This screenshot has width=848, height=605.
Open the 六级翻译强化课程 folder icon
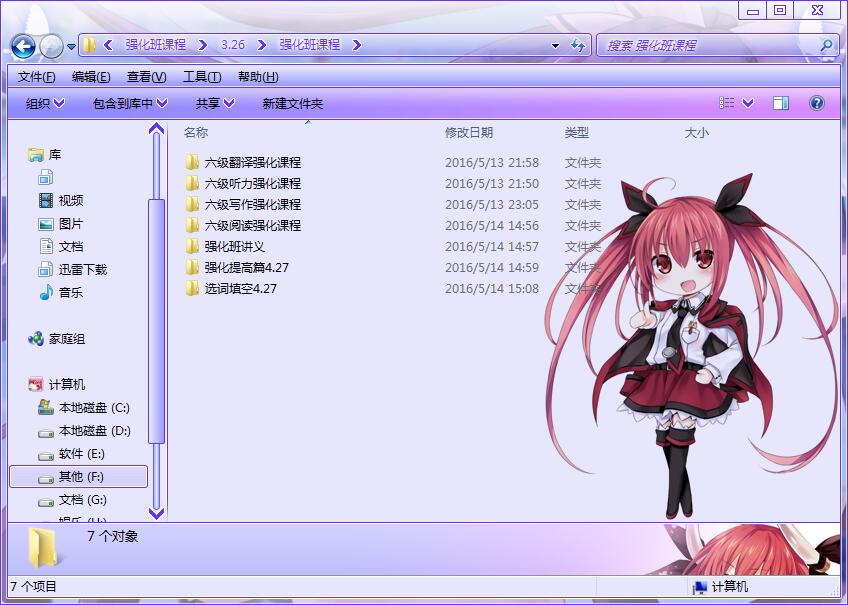coord(193,162)
